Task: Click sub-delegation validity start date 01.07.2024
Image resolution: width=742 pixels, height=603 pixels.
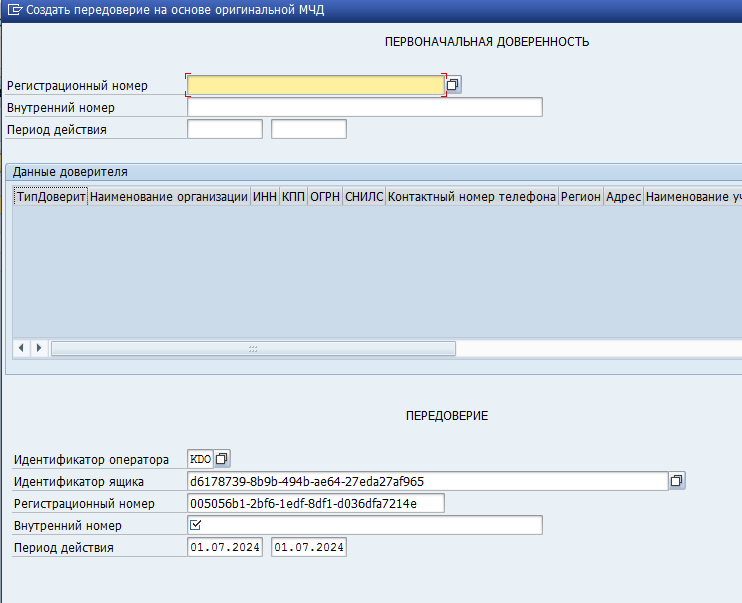Action: pyautogui.click(x=225, y=548)
